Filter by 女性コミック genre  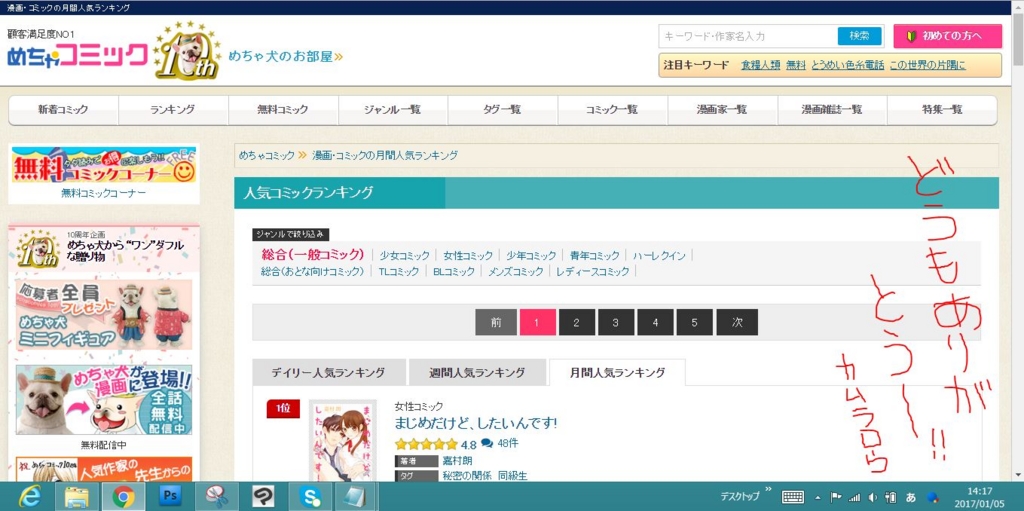coord(468,256)
